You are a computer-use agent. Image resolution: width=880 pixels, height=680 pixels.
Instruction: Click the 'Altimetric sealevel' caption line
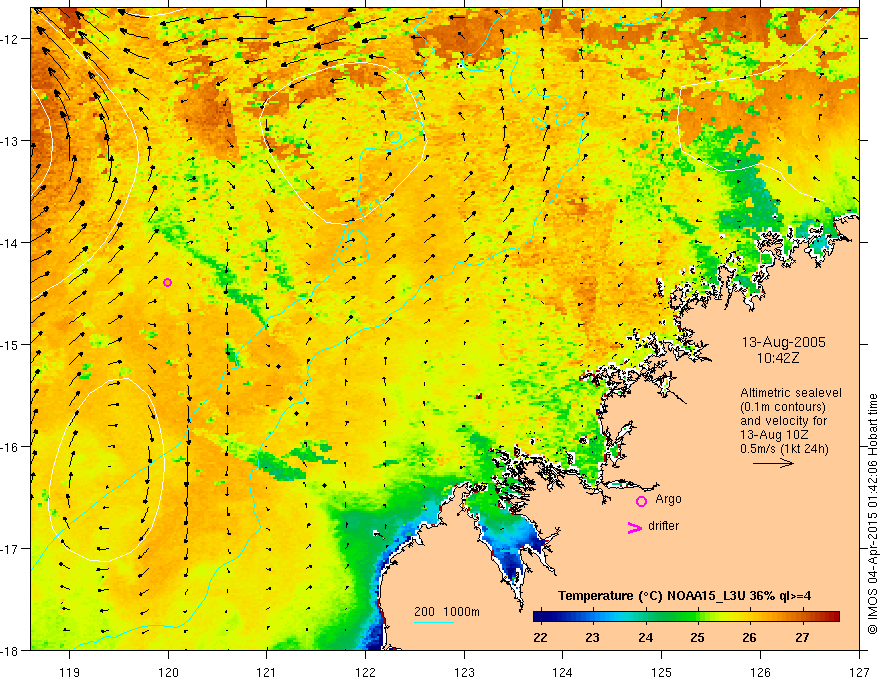[x=791, y=393]
